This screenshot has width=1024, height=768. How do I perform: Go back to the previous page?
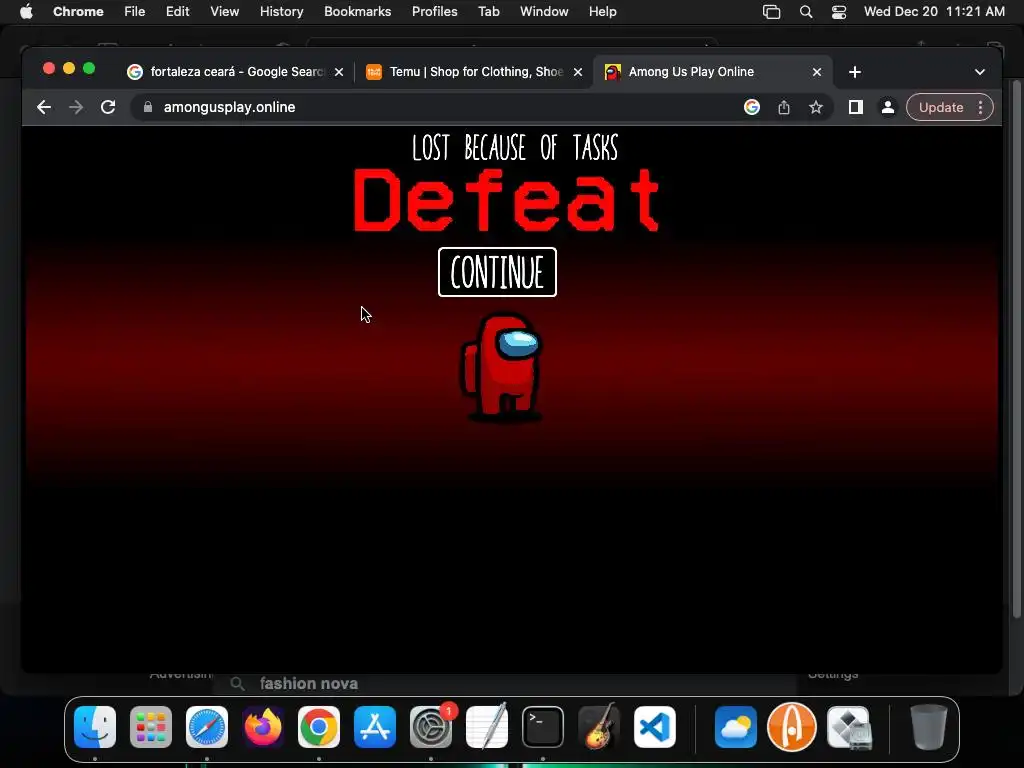[44, 107]
